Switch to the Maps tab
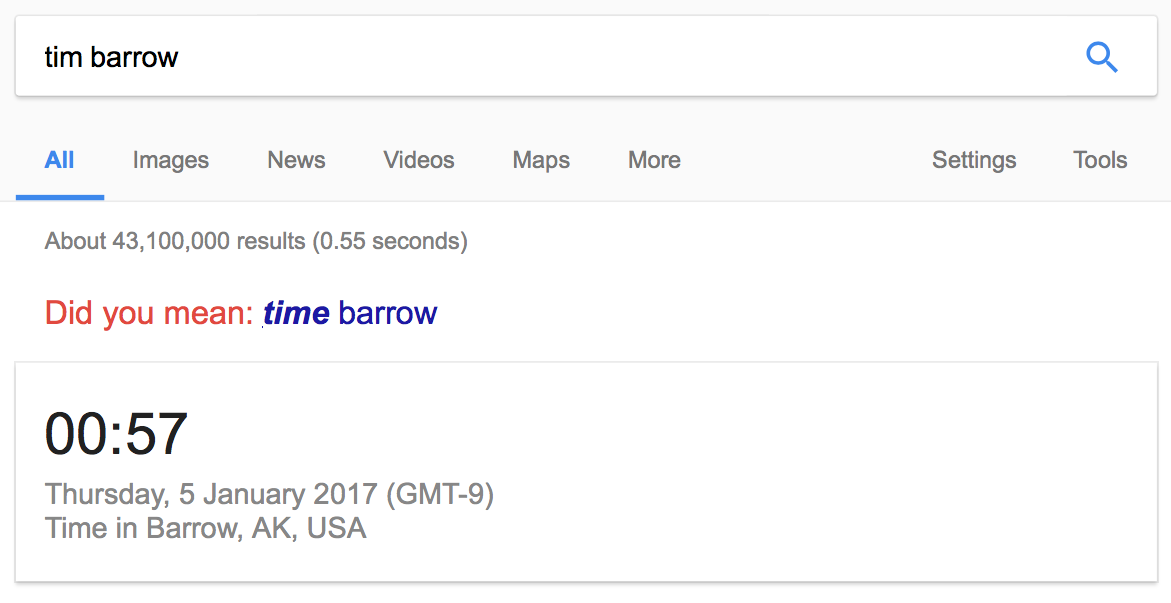This screenshot has height=603, width=1171. coord(541,160)
